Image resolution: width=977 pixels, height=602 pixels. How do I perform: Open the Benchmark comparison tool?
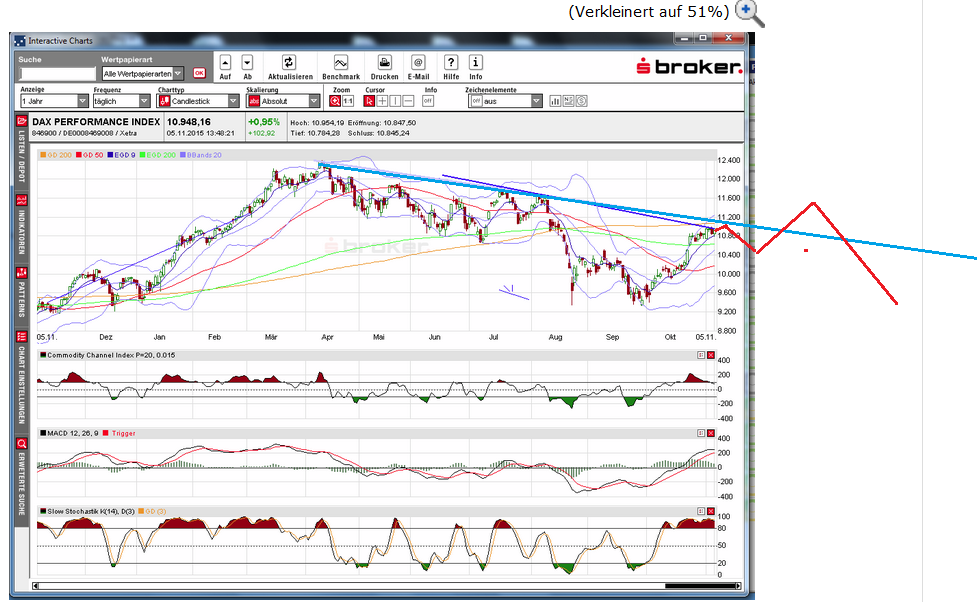[341, 62]
